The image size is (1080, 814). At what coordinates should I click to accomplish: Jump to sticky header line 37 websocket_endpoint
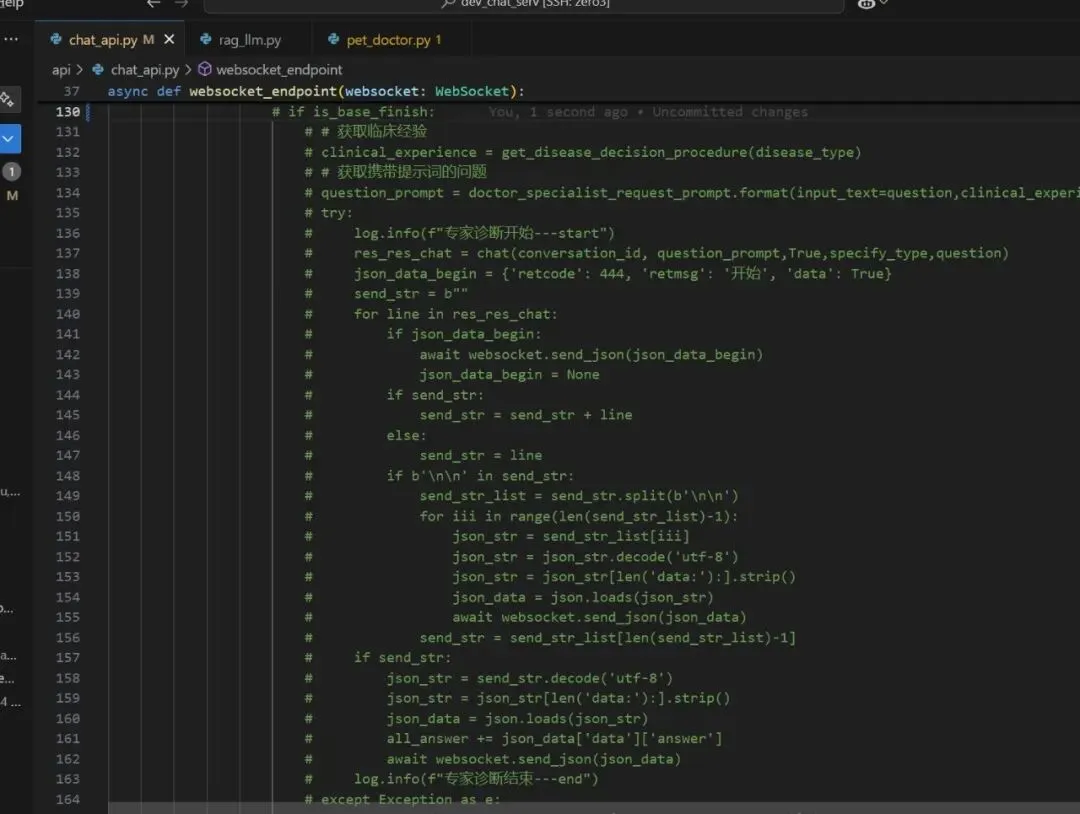pos(315,91)
